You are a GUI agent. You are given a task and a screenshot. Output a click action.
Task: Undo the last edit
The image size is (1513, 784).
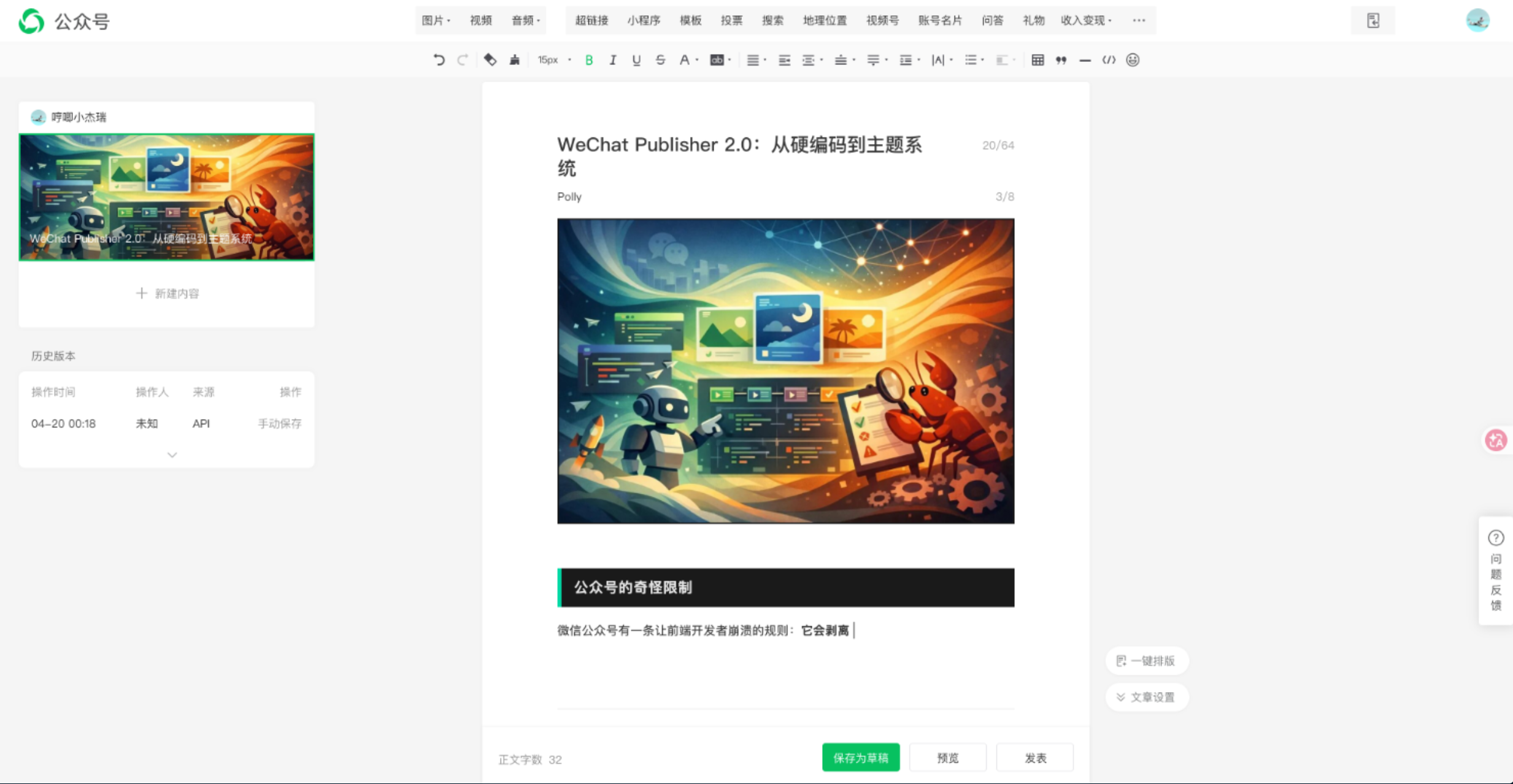pyautogui.click(x=439, y=60)
